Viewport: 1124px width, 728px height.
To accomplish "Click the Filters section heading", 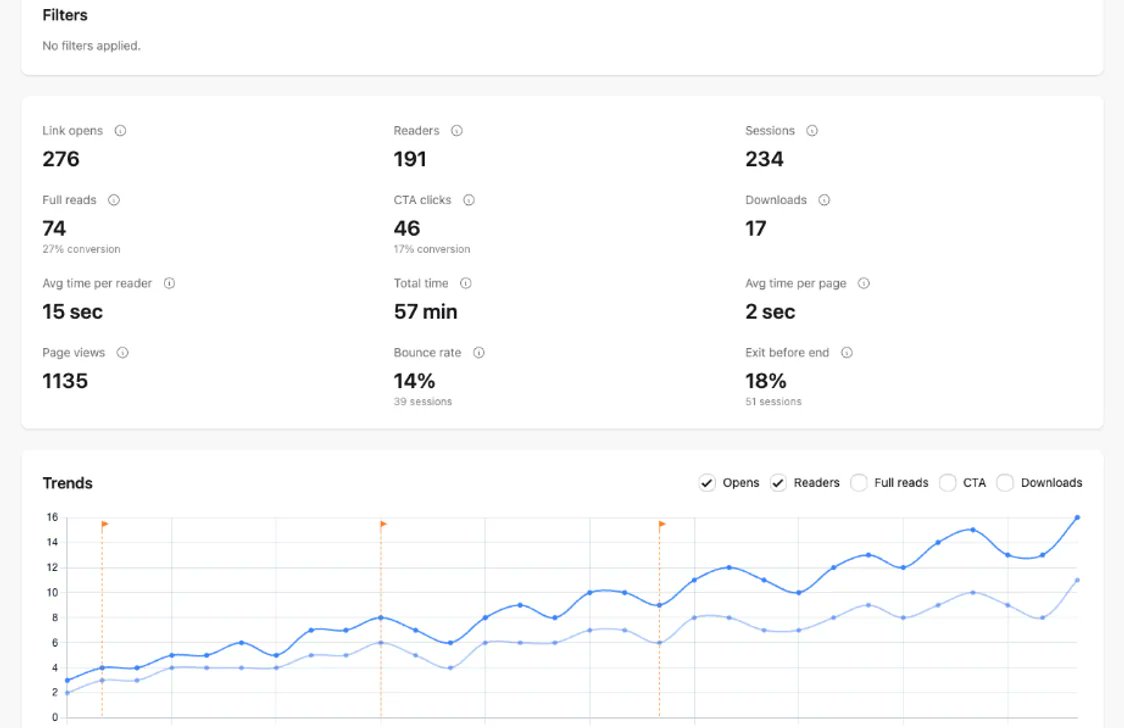I will click(x=65, y=15).
